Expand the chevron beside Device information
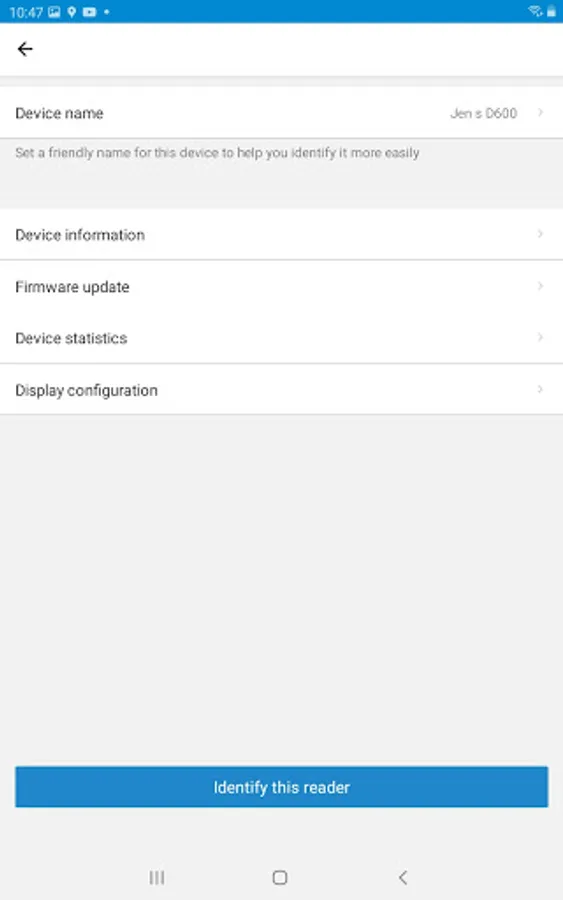563x900 pixels. [540, 234]
